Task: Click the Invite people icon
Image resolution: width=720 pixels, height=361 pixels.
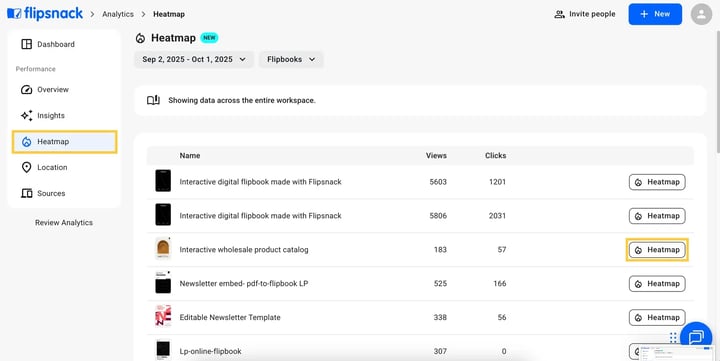Action: 559,14
